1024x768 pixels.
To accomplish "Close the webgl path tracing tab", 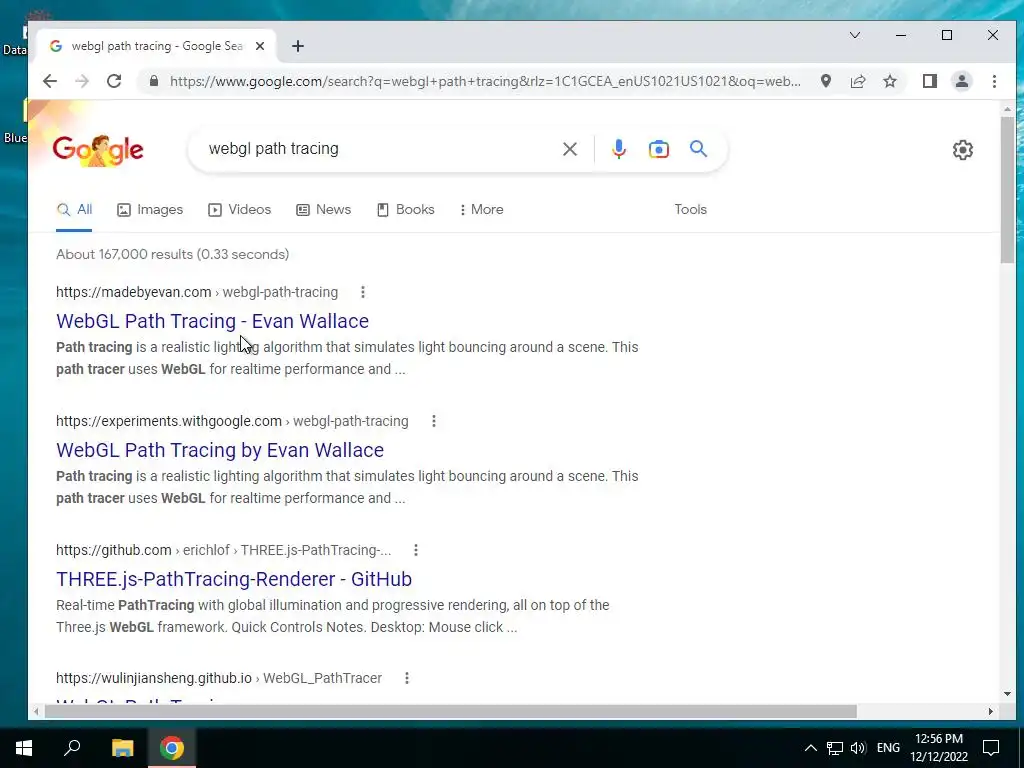I will 260,46.
